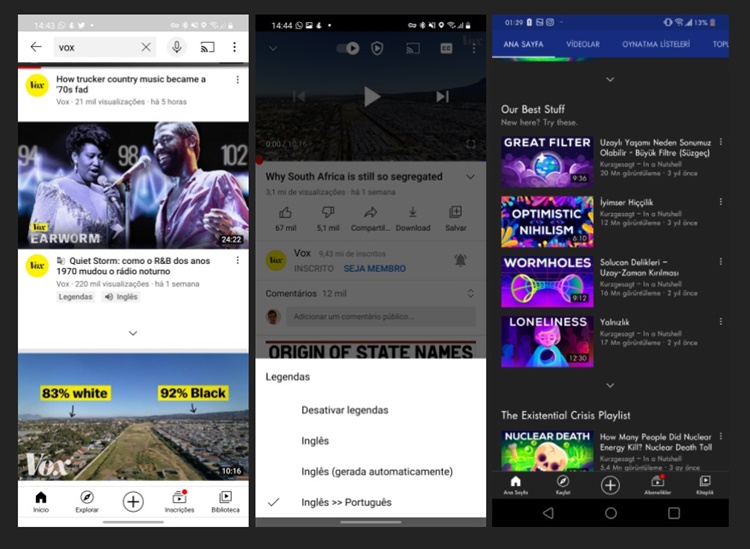This screenshot has width=750, height=549.
Task: Toggle the CC captions button in the player
Action: [x=446, y=48]
